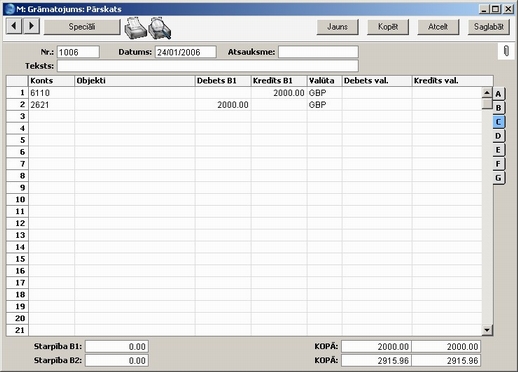
Task: Create a new record with Jauns
Action: [x=337, y=27]
